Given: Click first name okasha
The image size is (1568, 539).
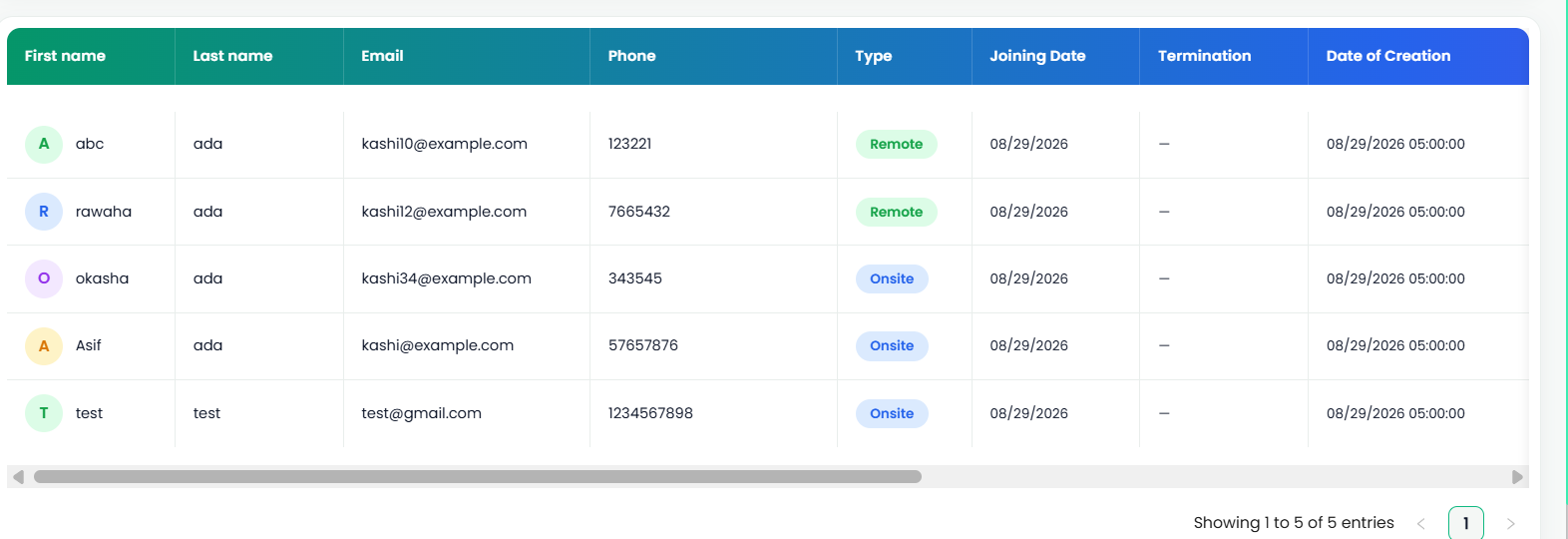Looking at the screenshot, I should click(102, 278).
